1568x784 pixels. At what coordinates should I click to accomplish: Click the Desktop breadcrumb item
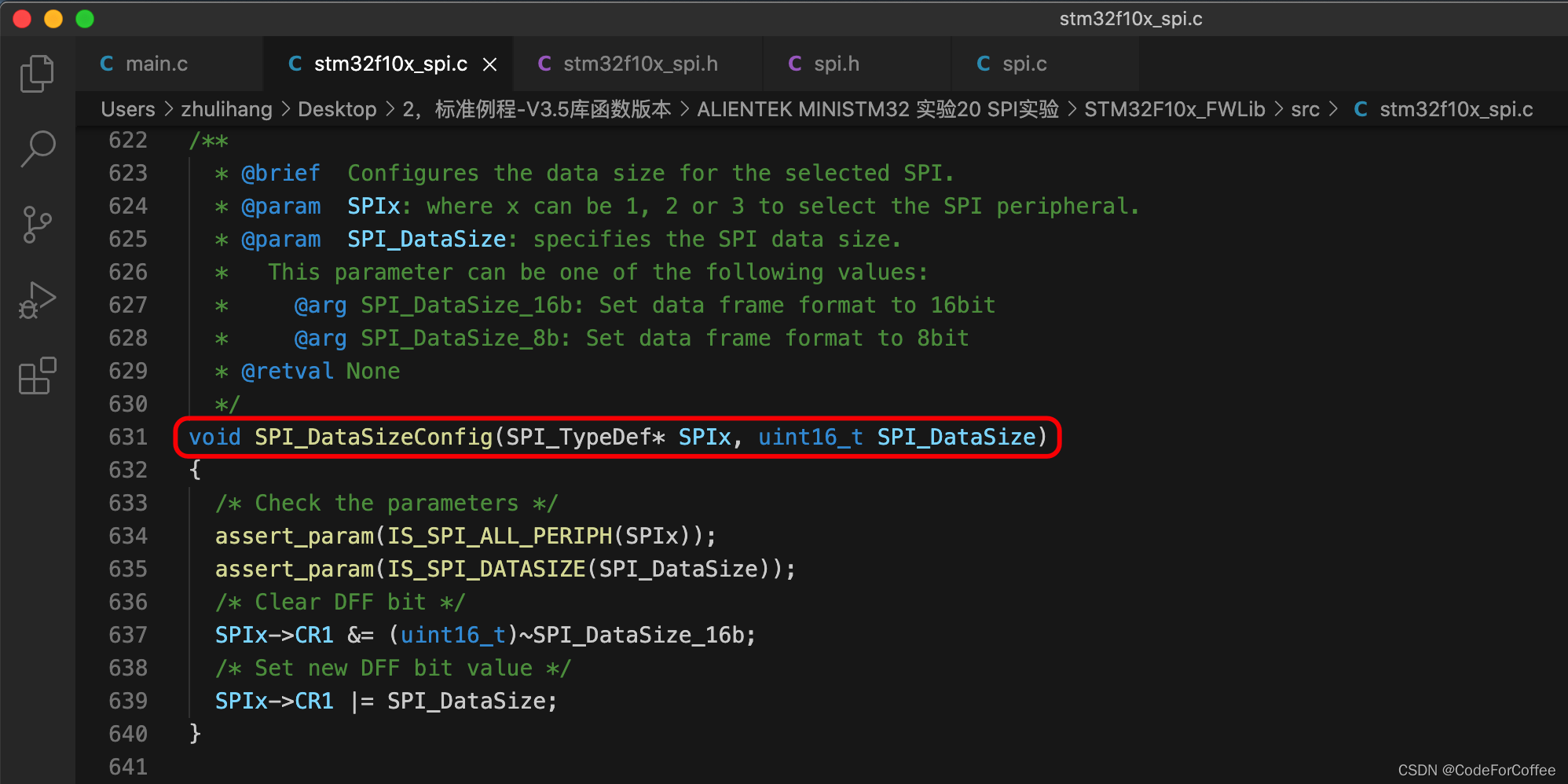coord(337,109)
